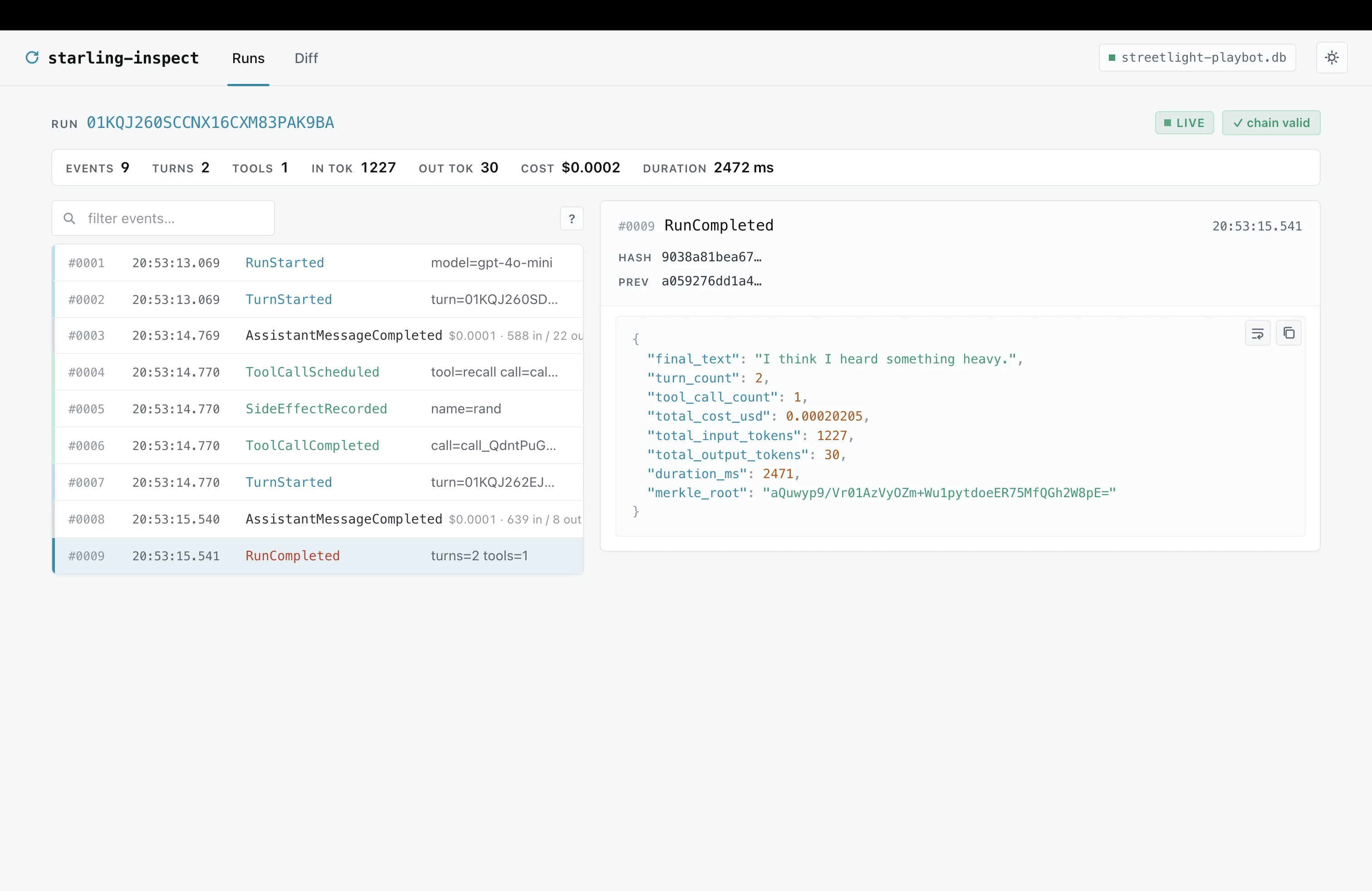This screenshot has height=891, width=1372.
Task: Select event #0004 ToolCallScheduled
Action: point(318,372)
